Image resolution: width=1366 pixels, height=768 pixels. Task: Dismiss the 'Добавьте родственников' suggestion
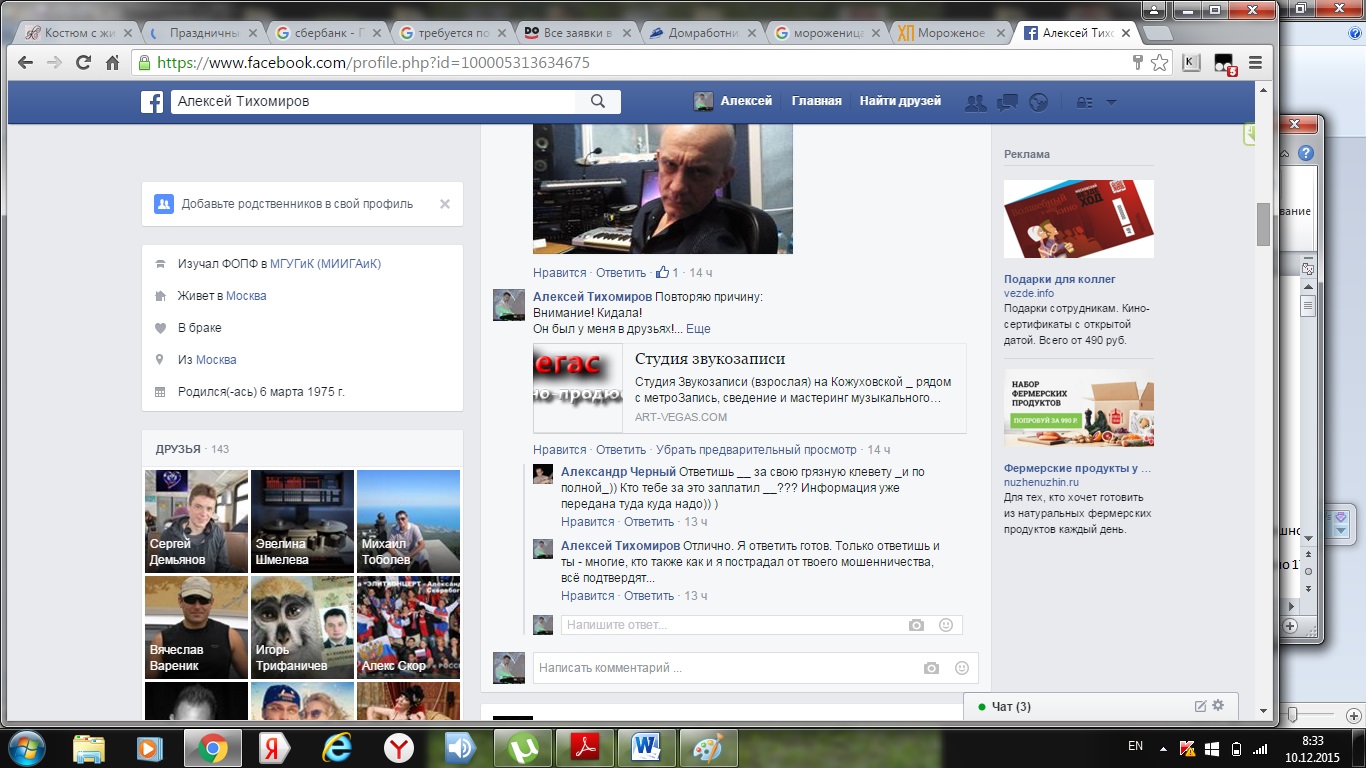(x=445, y=204)
